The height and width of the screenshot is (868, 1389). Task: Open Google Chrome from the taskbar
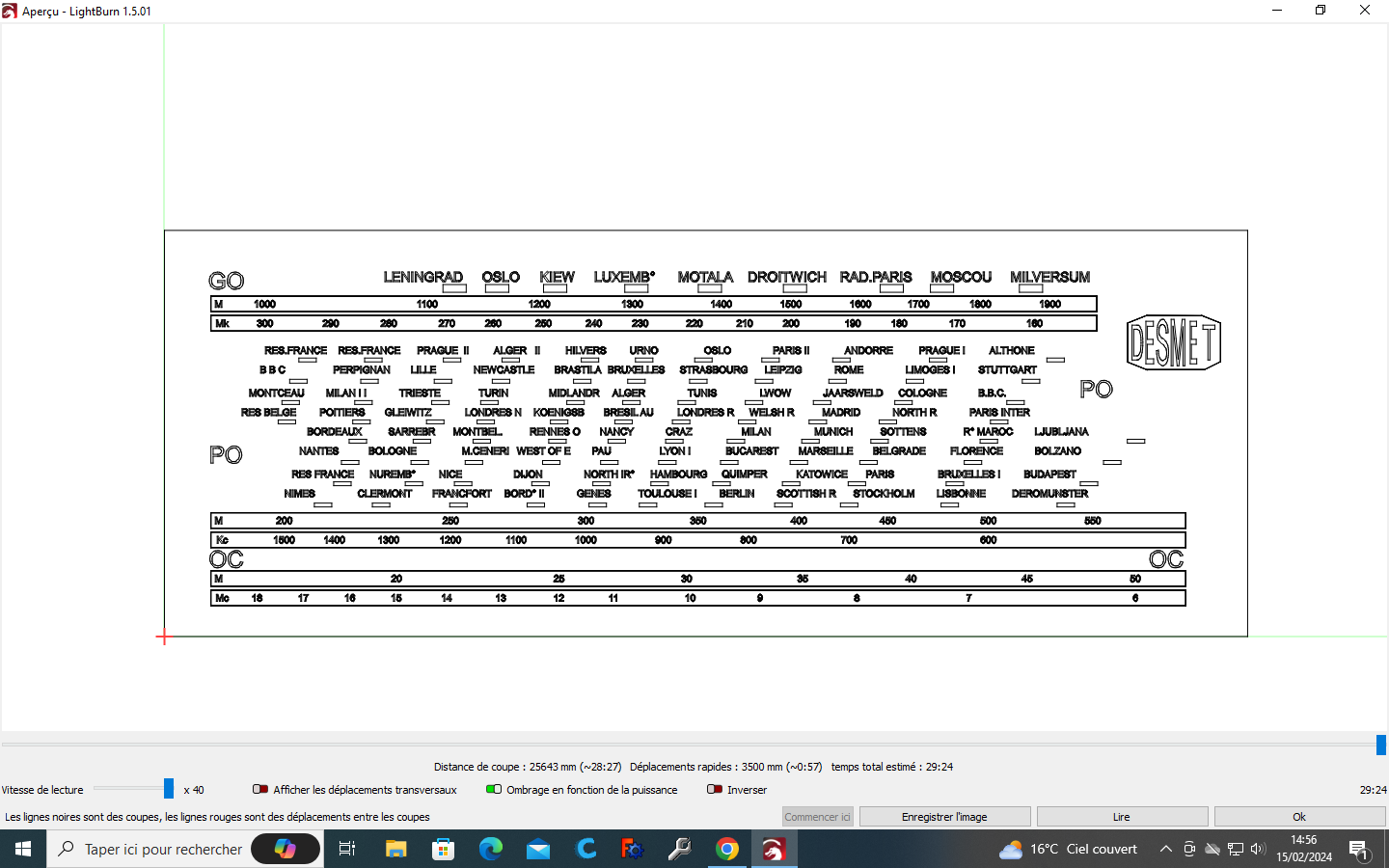(727, 849)
